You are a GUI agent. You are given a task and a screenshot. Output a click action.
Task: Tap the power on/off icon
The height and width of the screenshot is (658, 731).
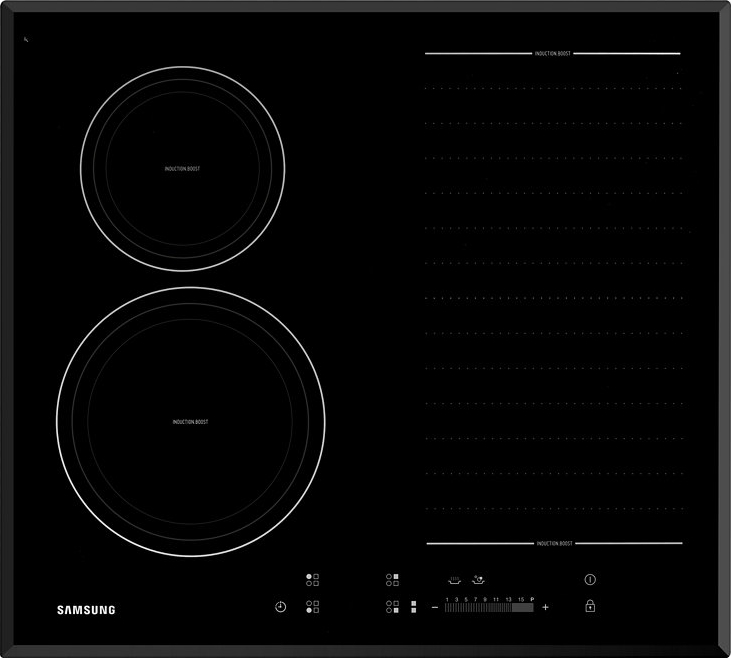590,580
